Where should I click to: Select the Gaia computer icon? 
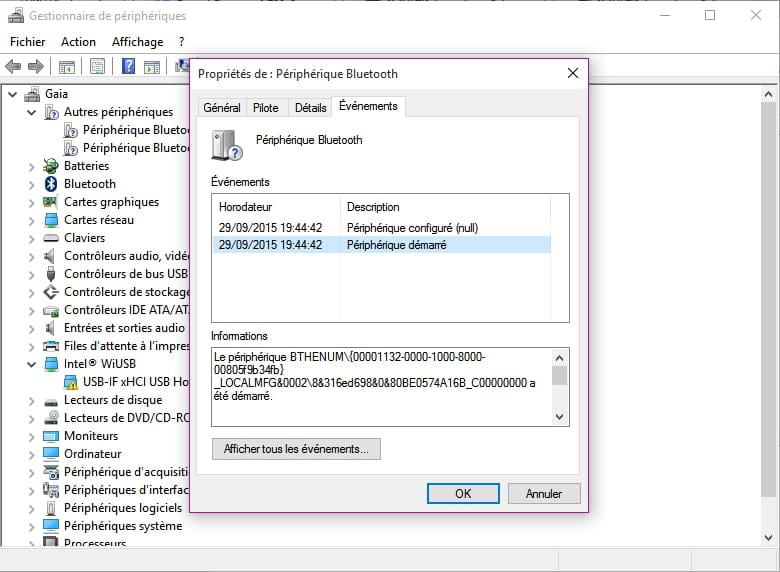pyautogui.click(x=32, y=94)
